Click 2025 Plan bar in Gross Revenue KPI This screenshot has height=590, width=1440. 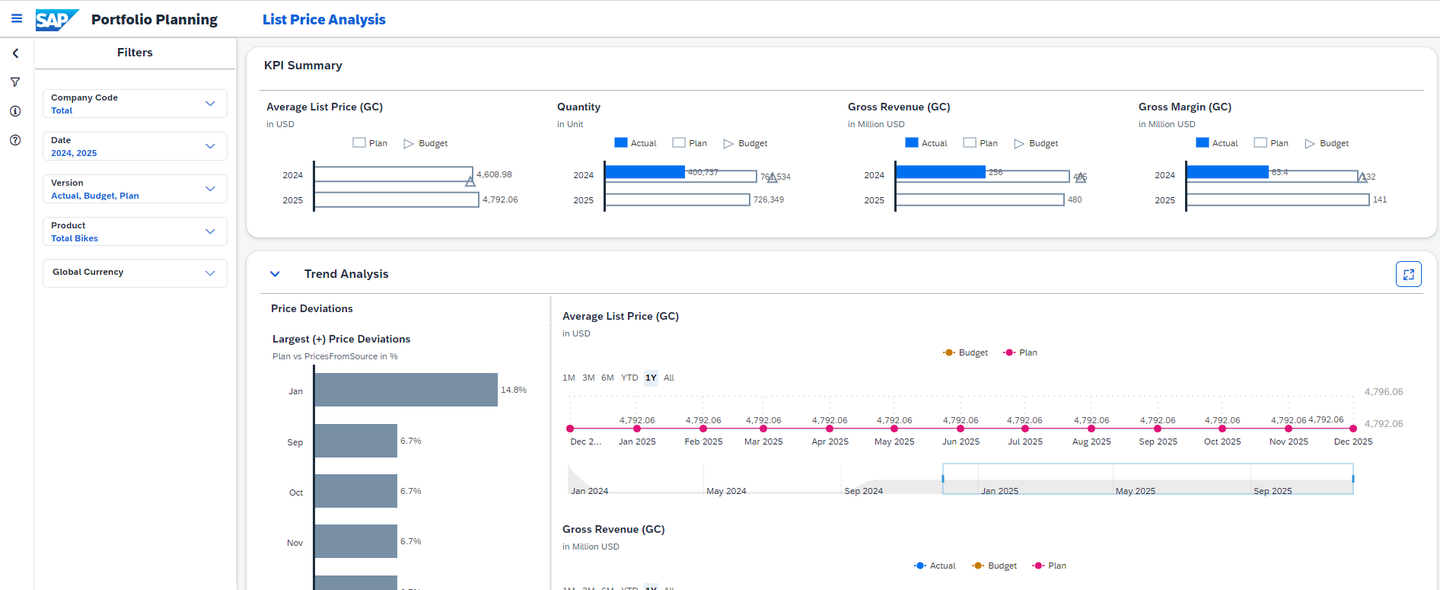coord(980,200)
